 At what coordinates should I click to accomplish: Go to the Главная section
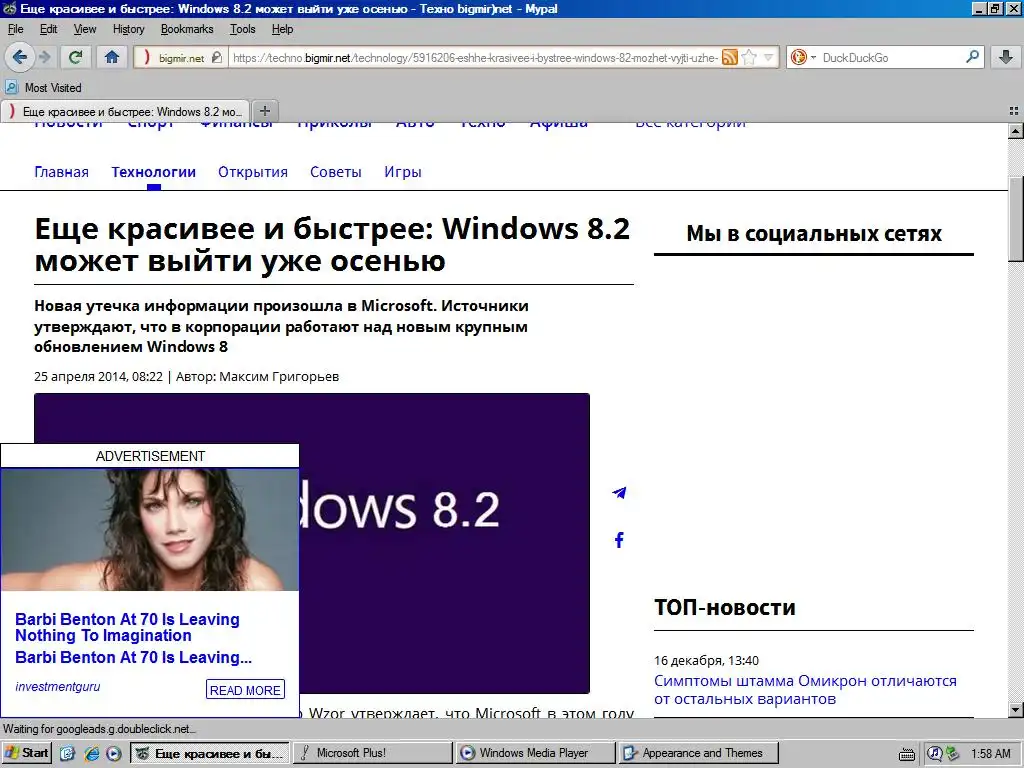[61, 172]
